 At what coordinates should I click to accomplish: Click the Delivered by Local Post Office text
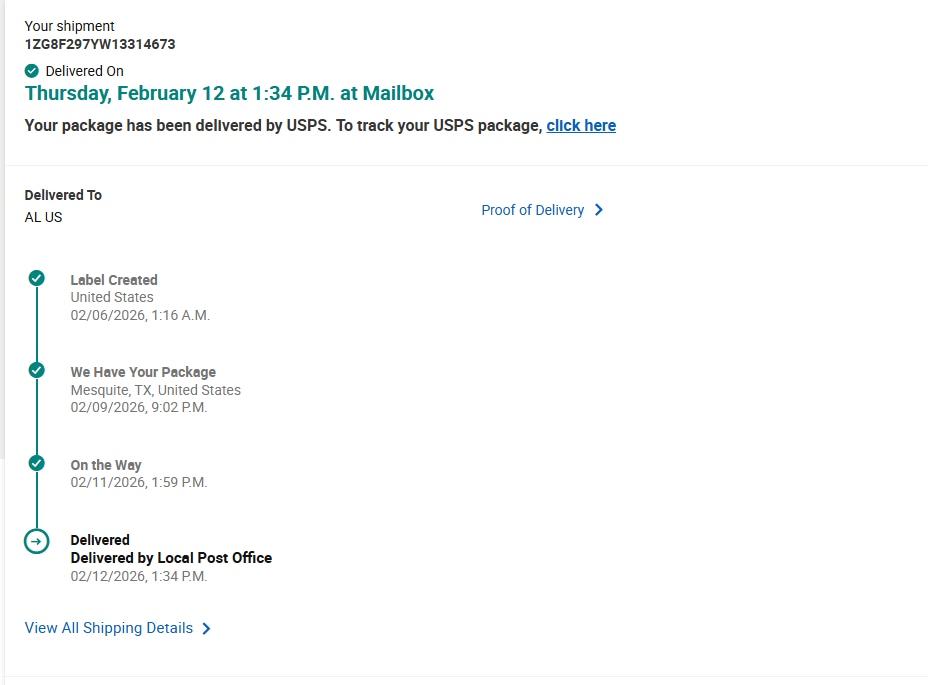(x=171, y=558)
